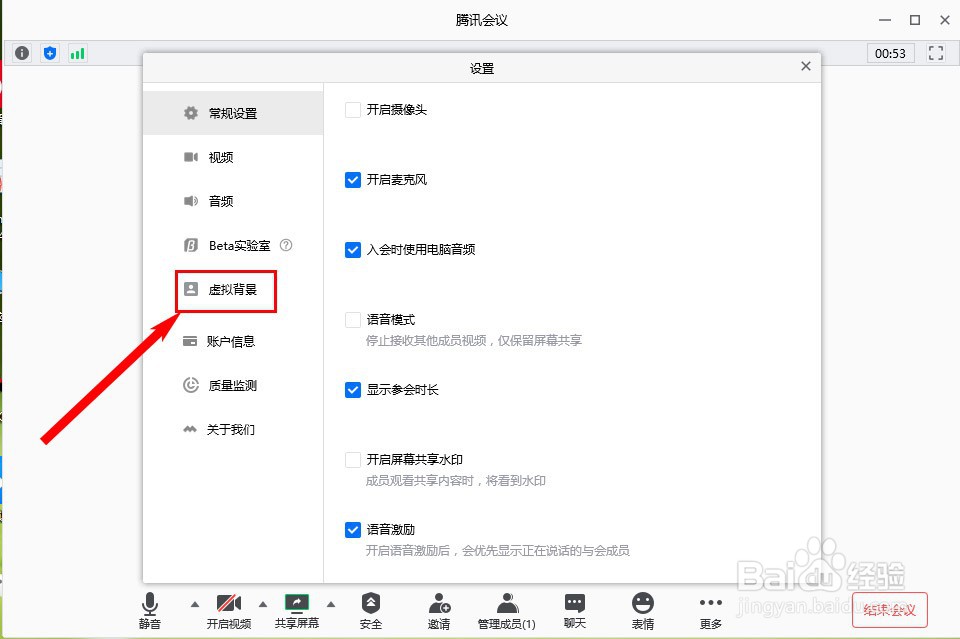Click speaker icon beside 音频
960x639 pixels.
click(x=191, y=201)
